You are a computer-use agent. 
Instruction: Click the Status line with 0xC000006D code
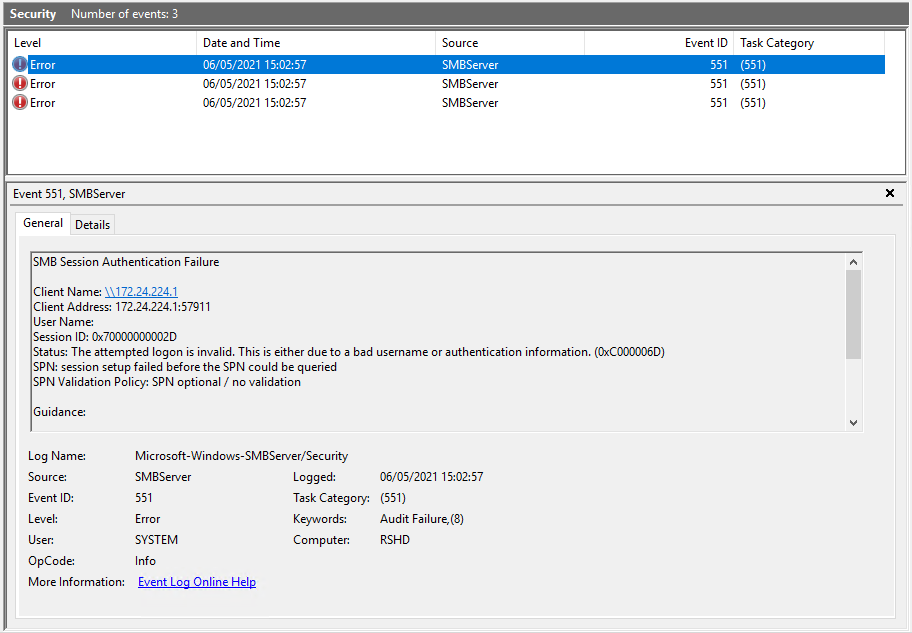pyautogui.click(x=348, y=352)
